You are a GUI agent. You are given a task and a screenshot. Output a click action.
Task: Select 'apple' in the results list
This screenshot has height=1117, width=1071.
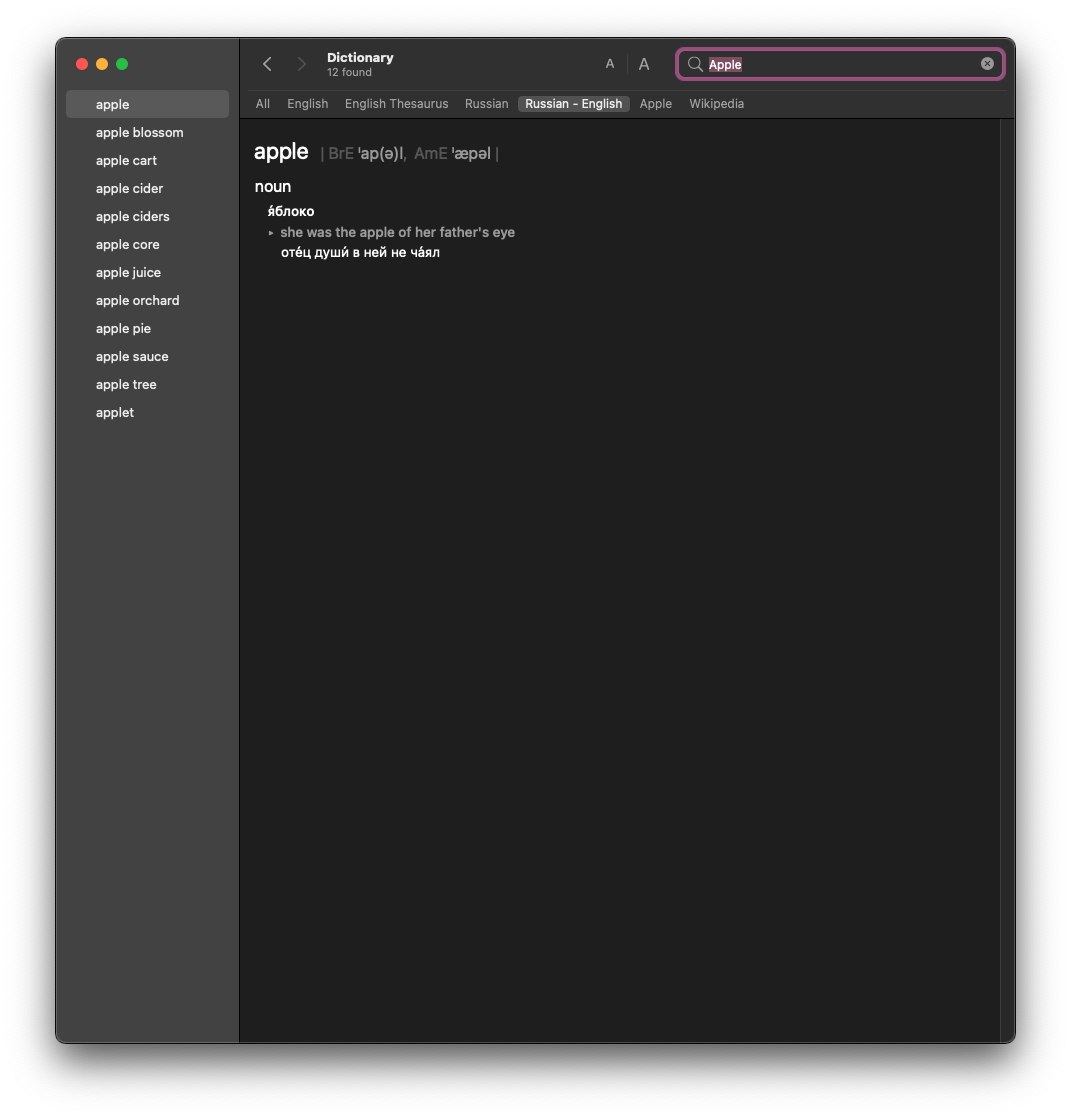point(148,105)
